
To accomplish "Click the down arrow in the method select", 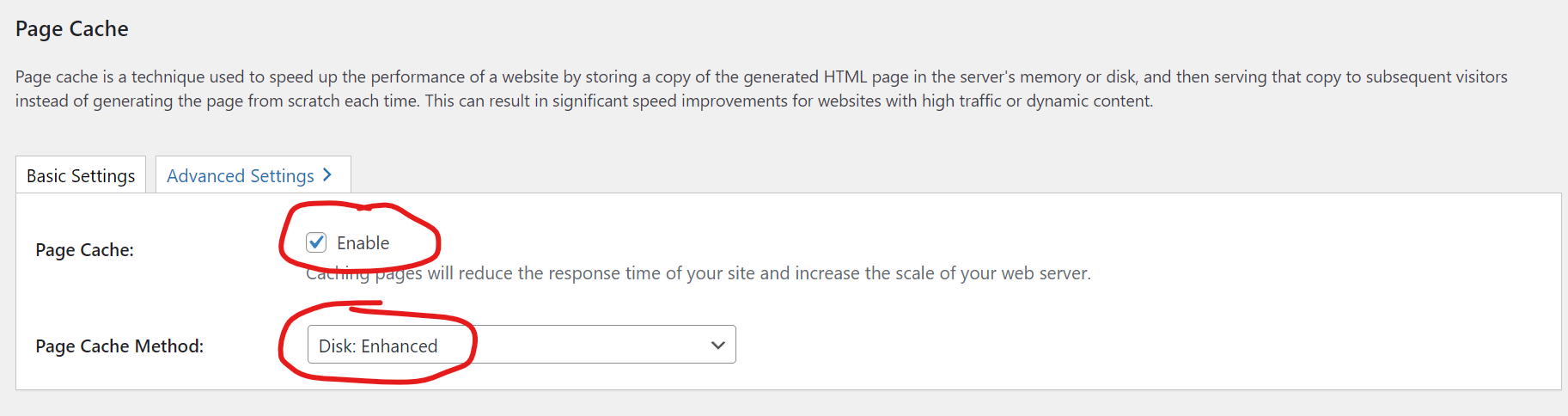I will 718,345.
